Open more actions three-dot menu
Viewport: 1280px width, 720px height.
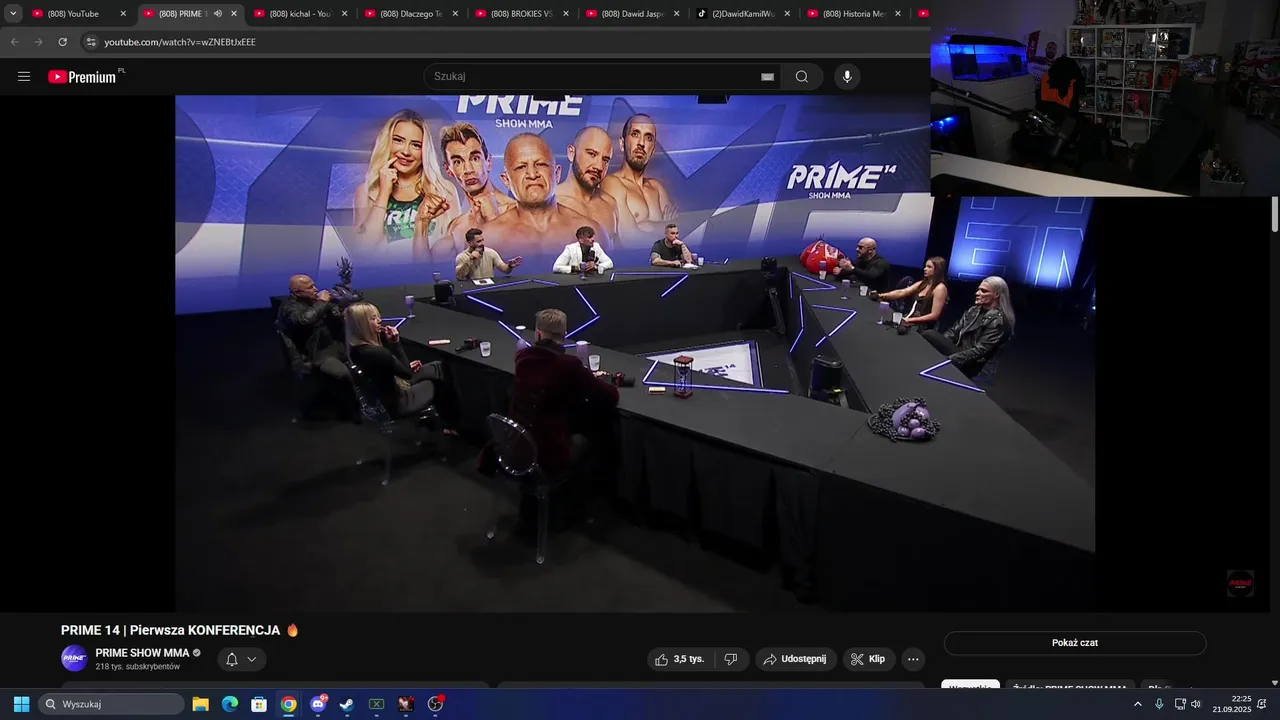click(912, 659)
